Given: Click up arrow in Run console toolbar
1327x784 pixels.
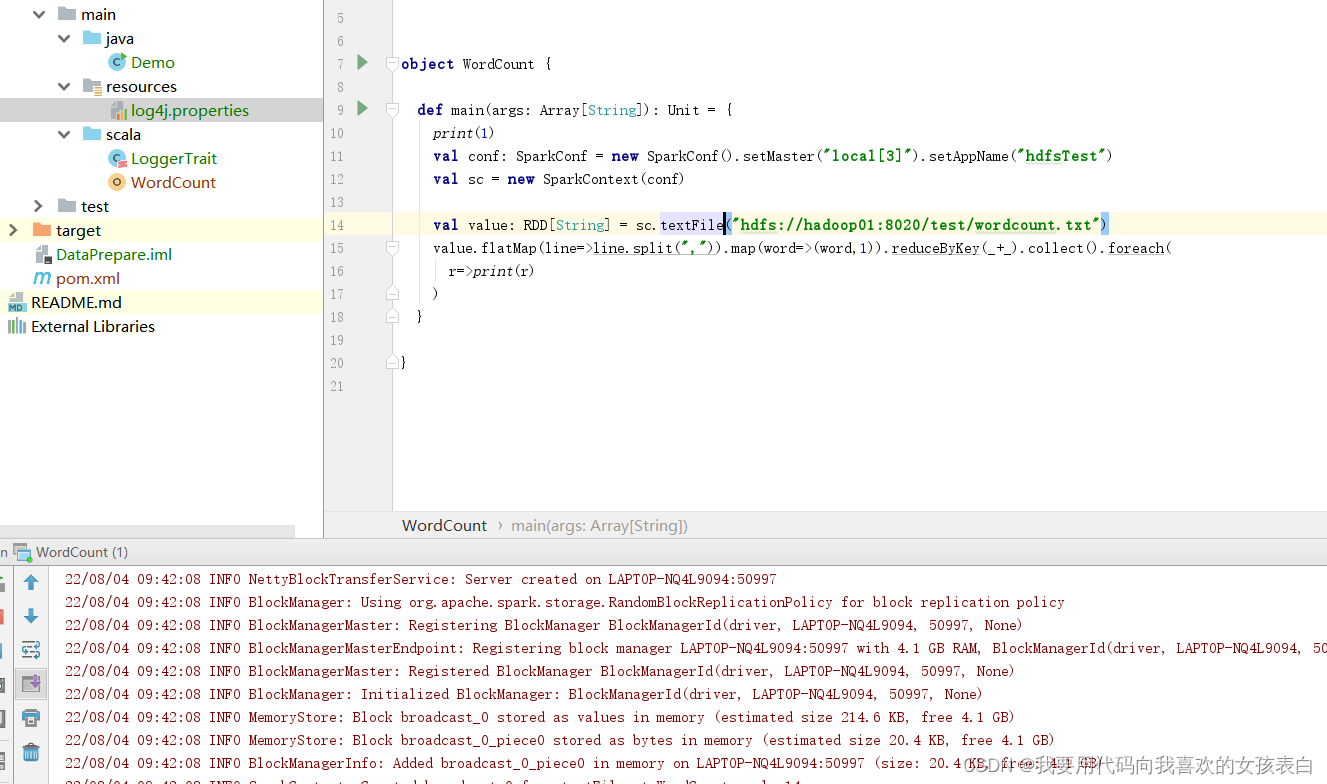Looking at the screenshot, I should [x=31, y=582].
